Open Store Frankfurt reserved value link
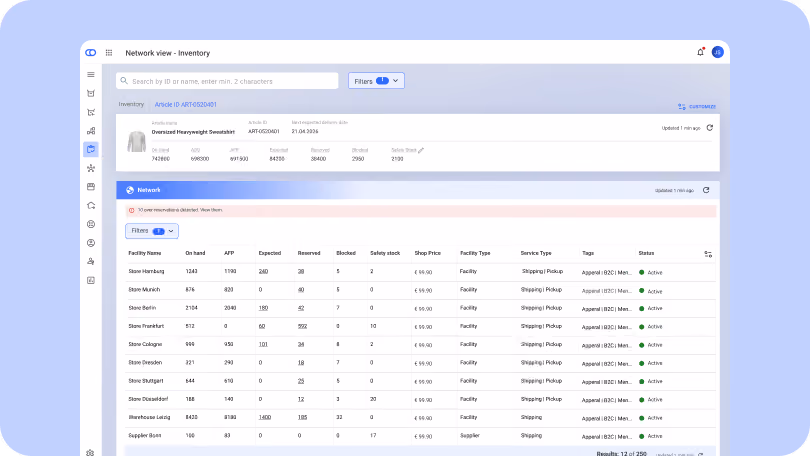Image resolution: width=810 pixels, height=456 pixels. tap(302, 326)
